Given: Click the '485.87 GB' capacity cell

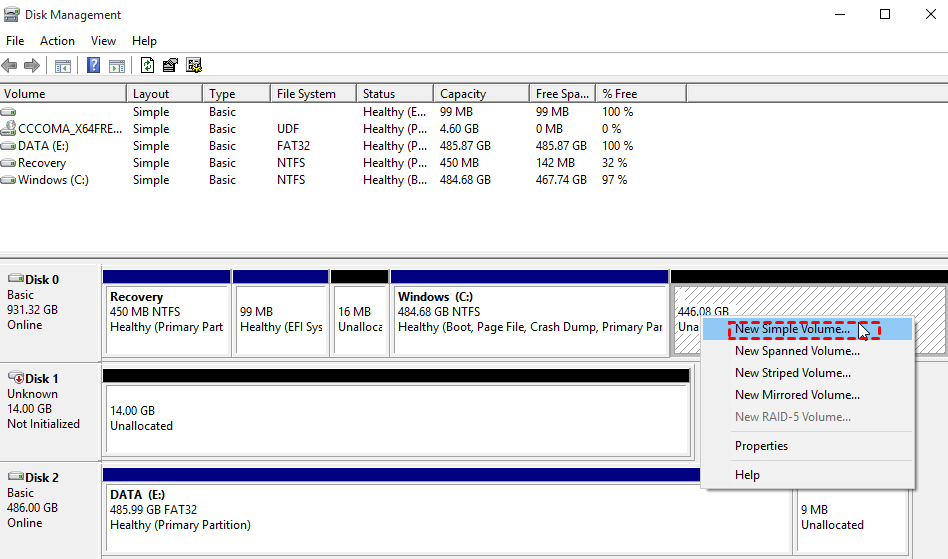Looking at the screenshot, I should coord(465,146).
